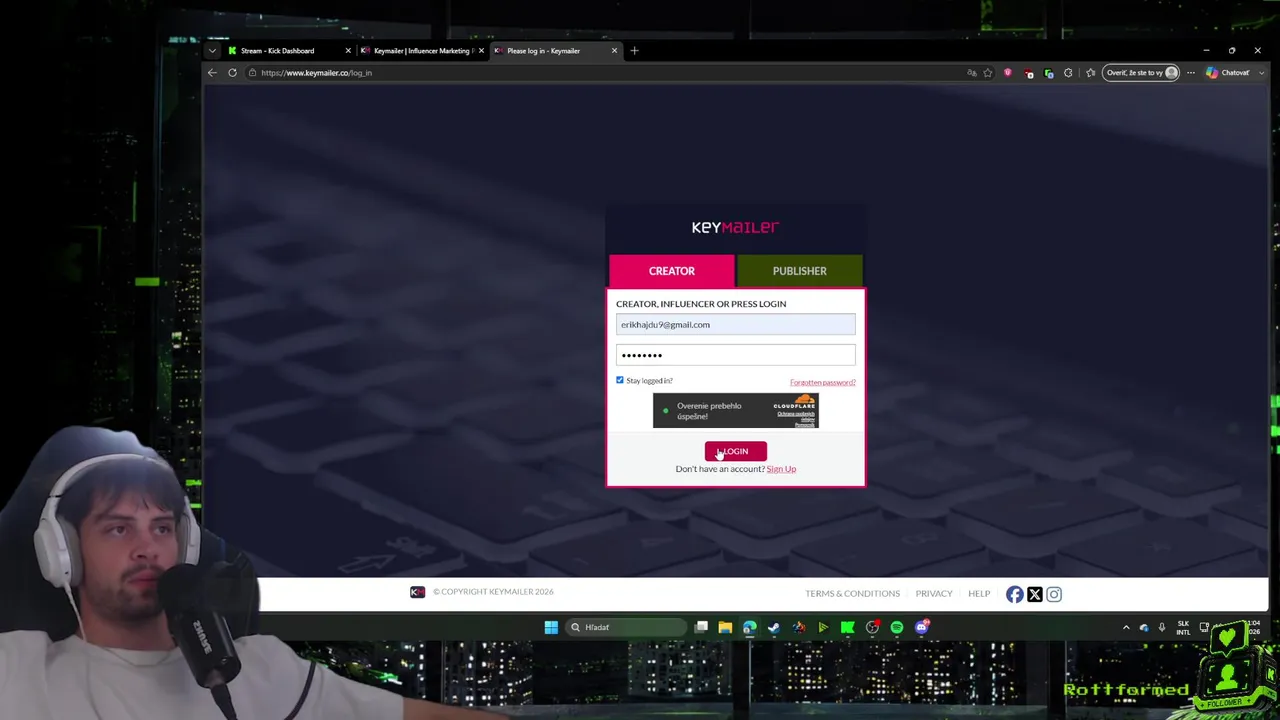Screen dimensions: 1280x720
Task: Click the Edge icon on the taskbar
Action: click(749, 628)
